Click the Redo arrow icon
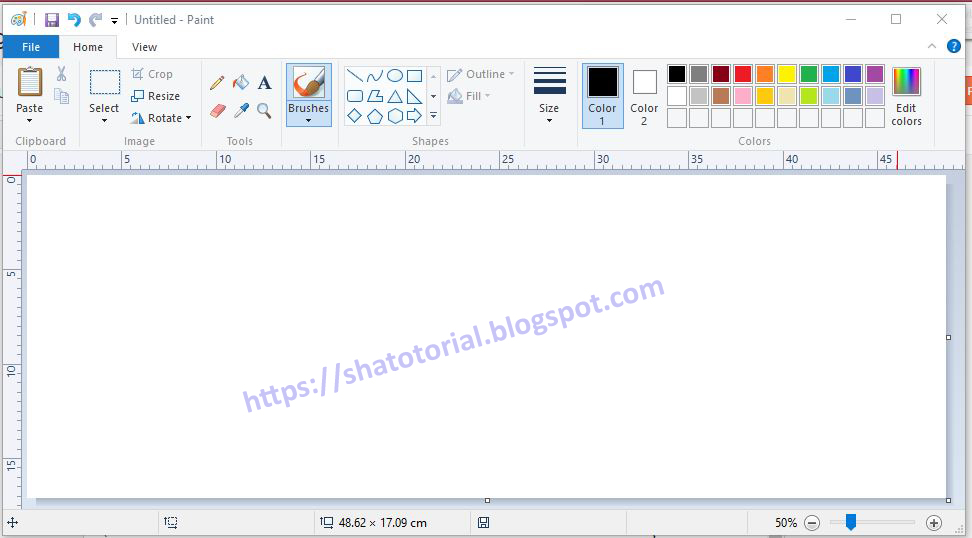The image size is (972, 538). click(x=95, y=20)
